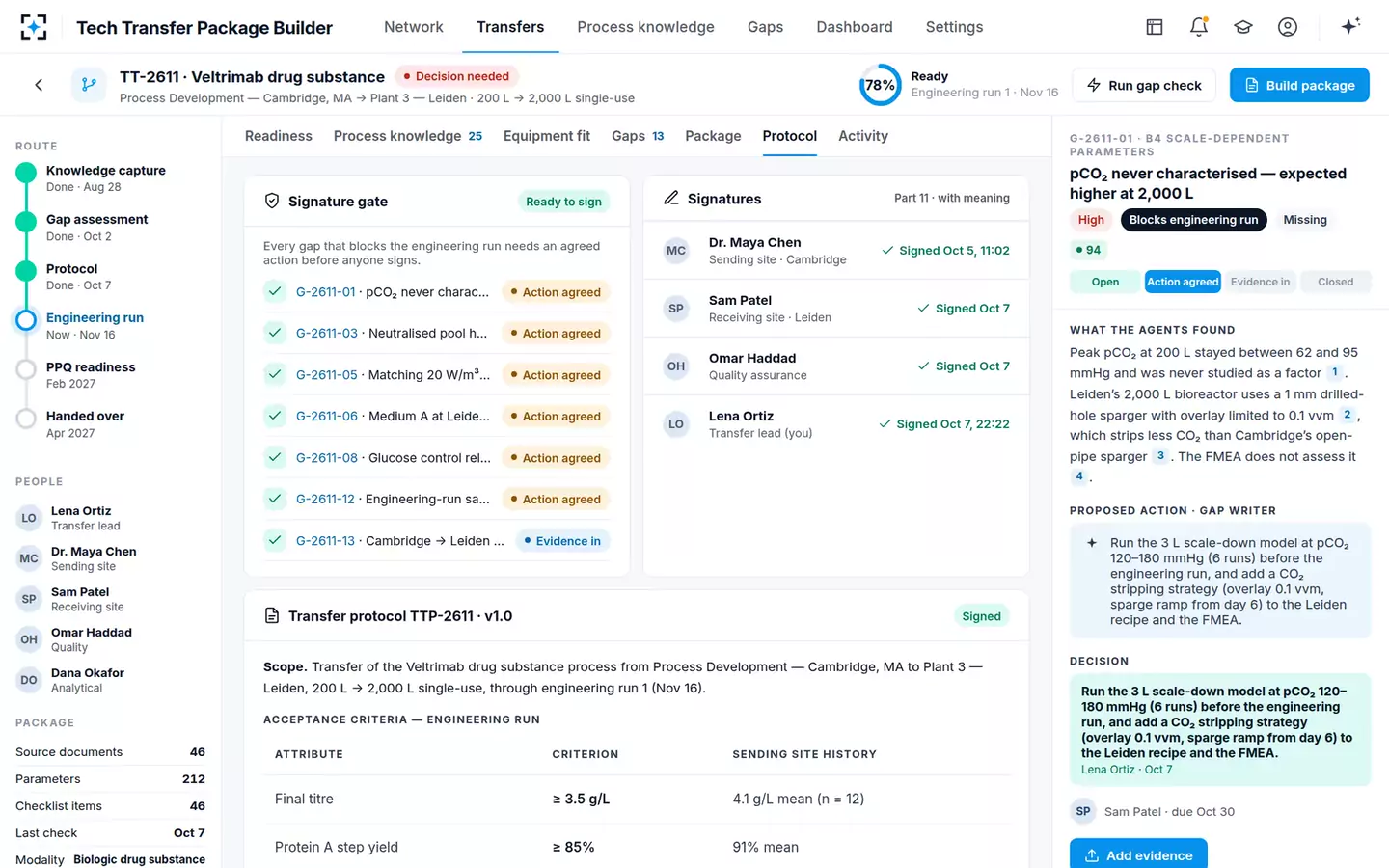This screenshot has height=868, width=1389.
Task: Open citation reference 3 in findings
Action: pyautogui.click(x=1160, y=456)
